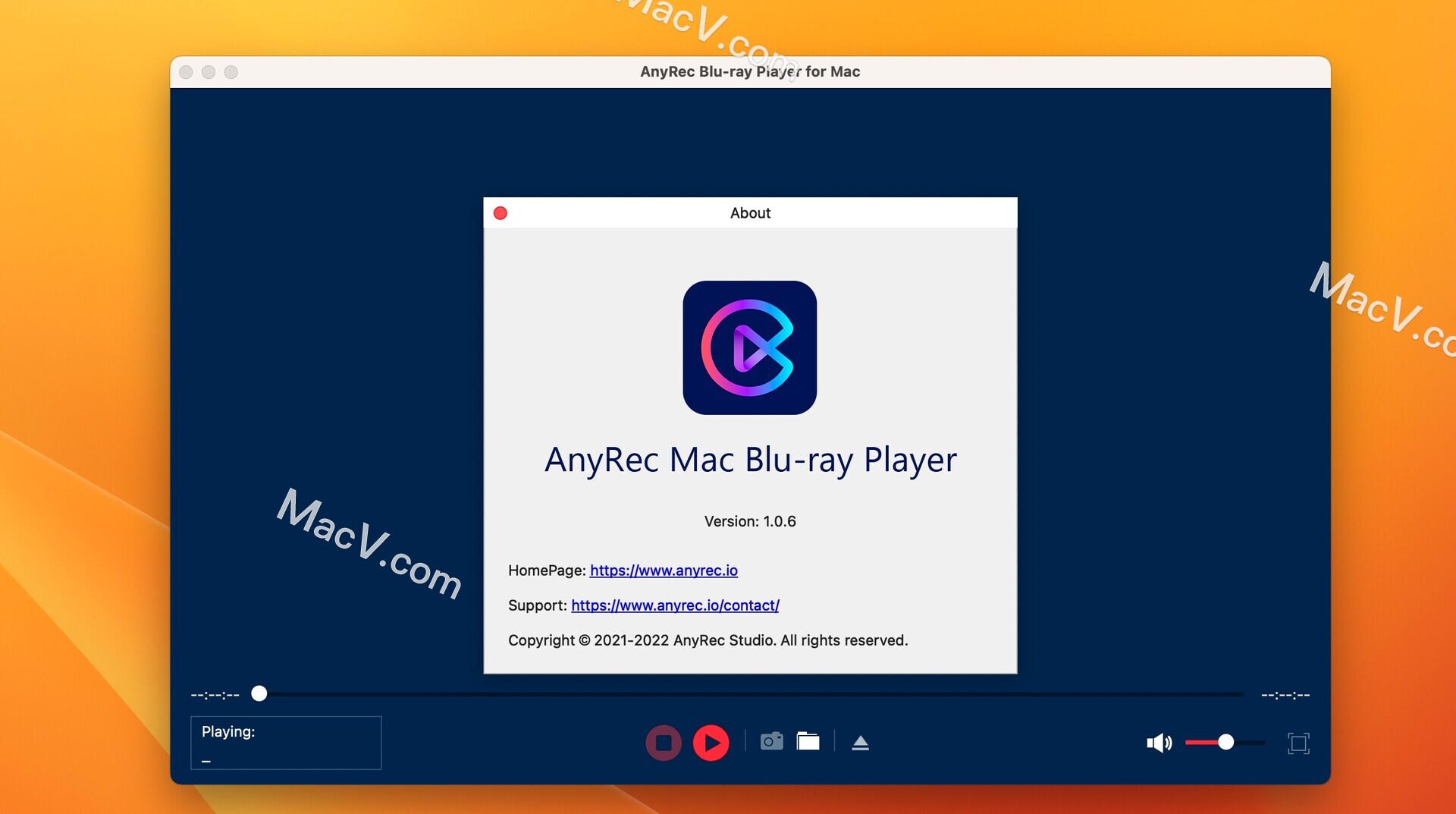The height and width of the screenshot is (814, 1456).
Task: Open the Support link anyrec.io/contact/
Action: (x=675, y=605)
